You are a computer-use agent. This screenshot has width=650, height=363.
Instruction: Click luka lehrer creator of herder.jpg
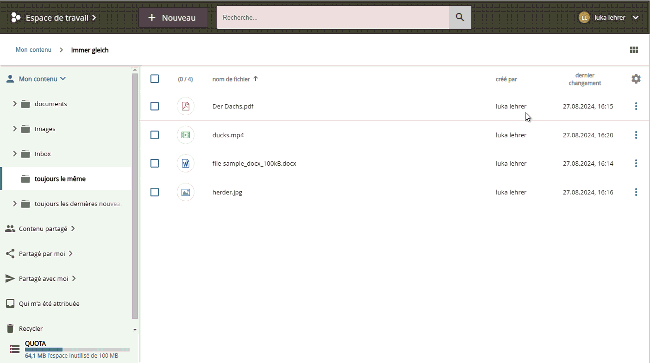pyautogui.click(x=511, y=192)
